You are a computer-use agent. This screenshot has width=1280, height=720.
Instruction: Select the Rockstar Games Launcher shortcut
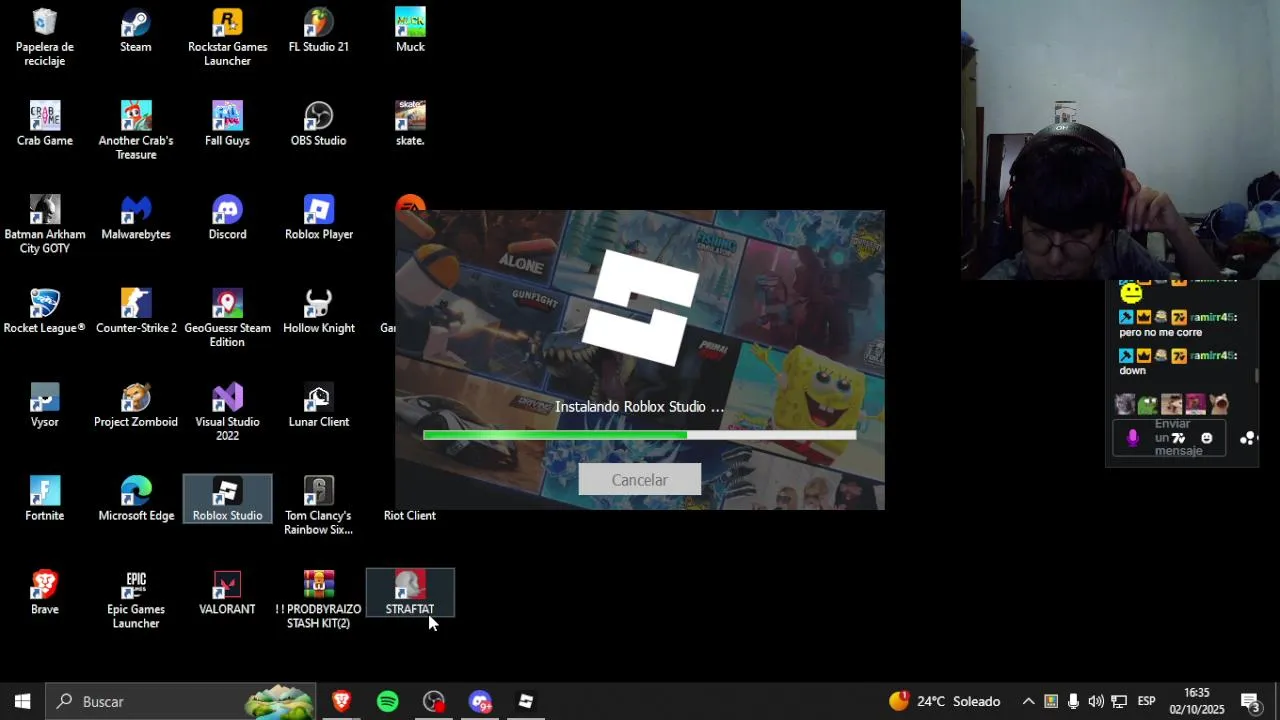(227, 37)
